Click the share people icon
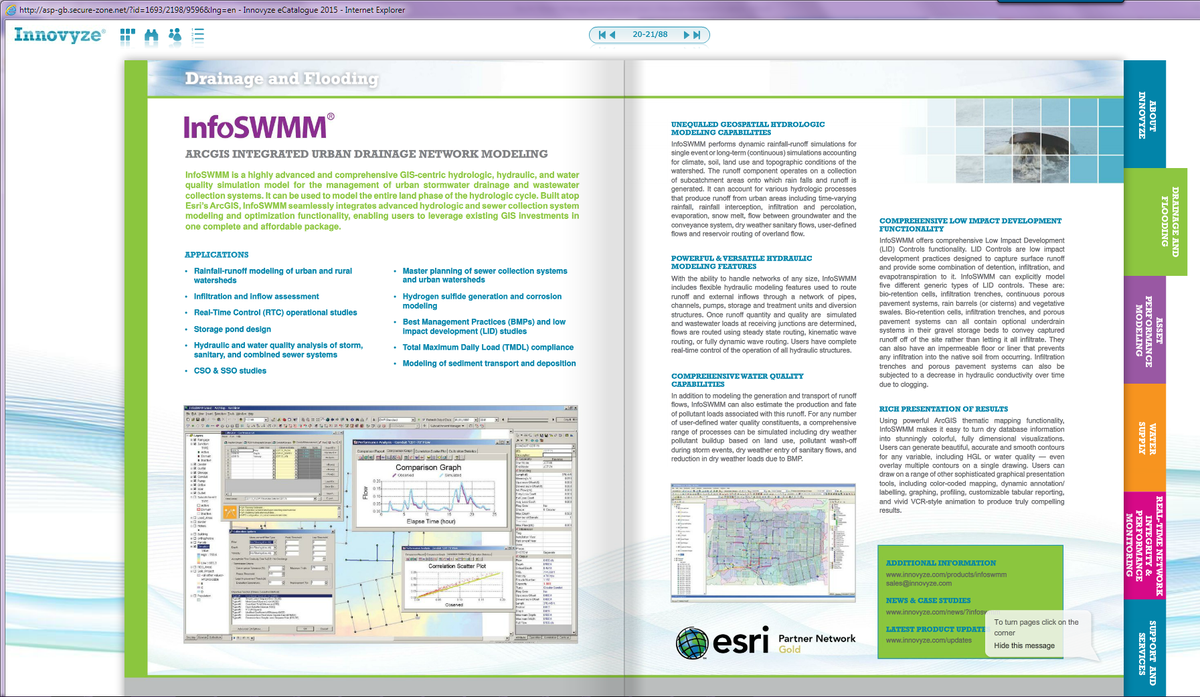The image size is (1200, 697). point(175,35)
